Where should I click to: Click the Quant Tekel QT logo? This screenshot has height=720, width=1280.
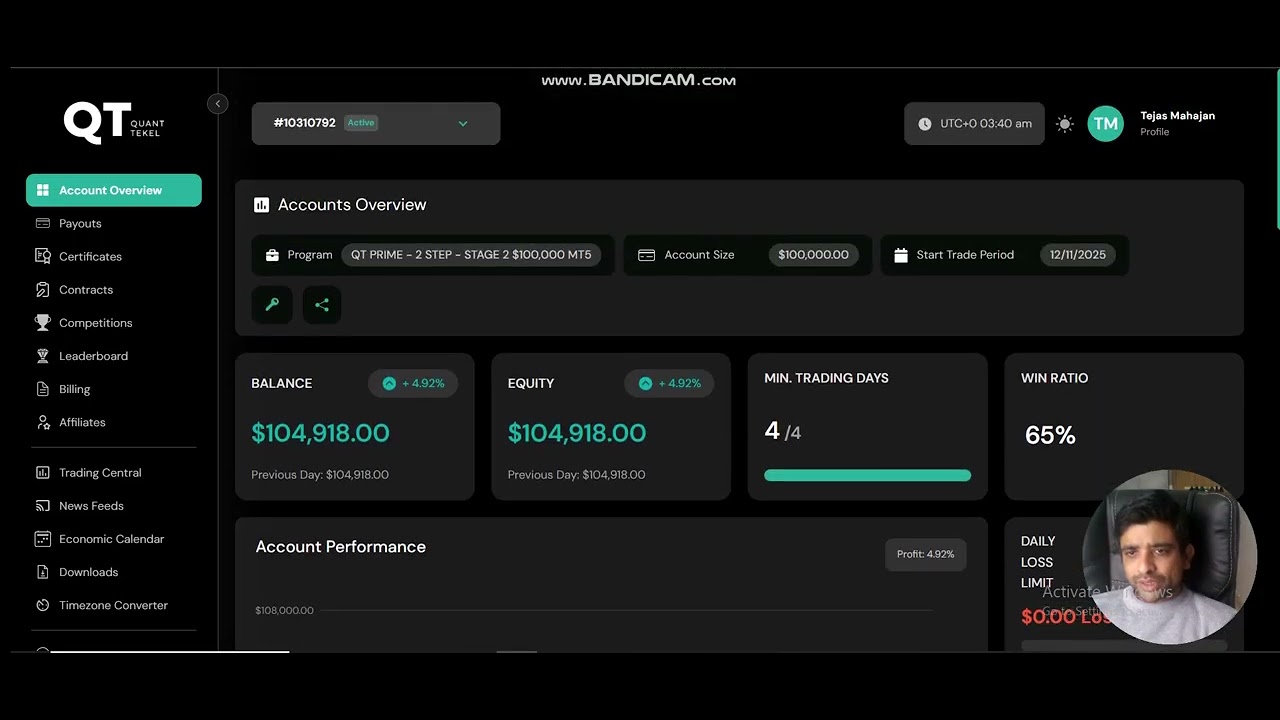click(x=114, y=124)
